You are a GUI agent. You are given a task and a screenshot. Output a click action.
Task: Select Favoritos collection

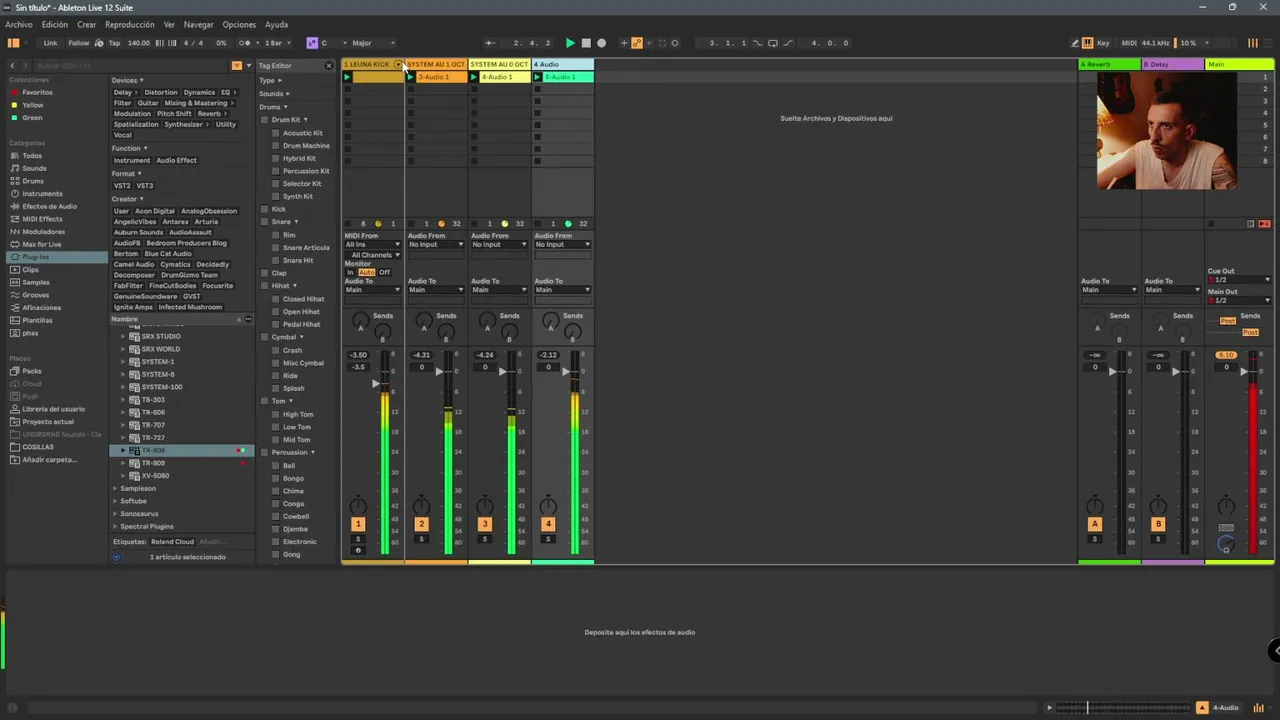(37, 92)
